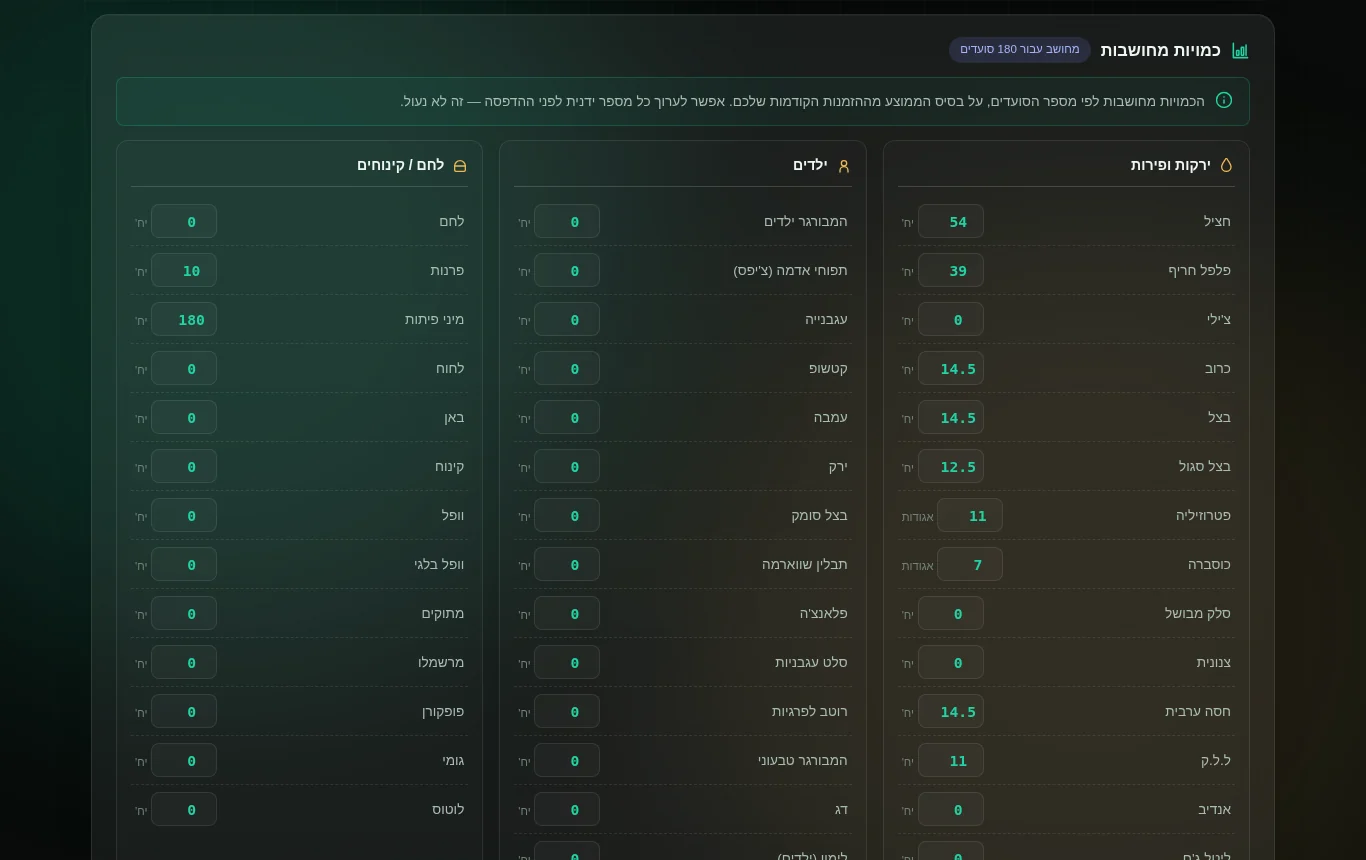Click the מרשמלו quantity input
The width and height of the screenshot is (1366, 860).
184,662
